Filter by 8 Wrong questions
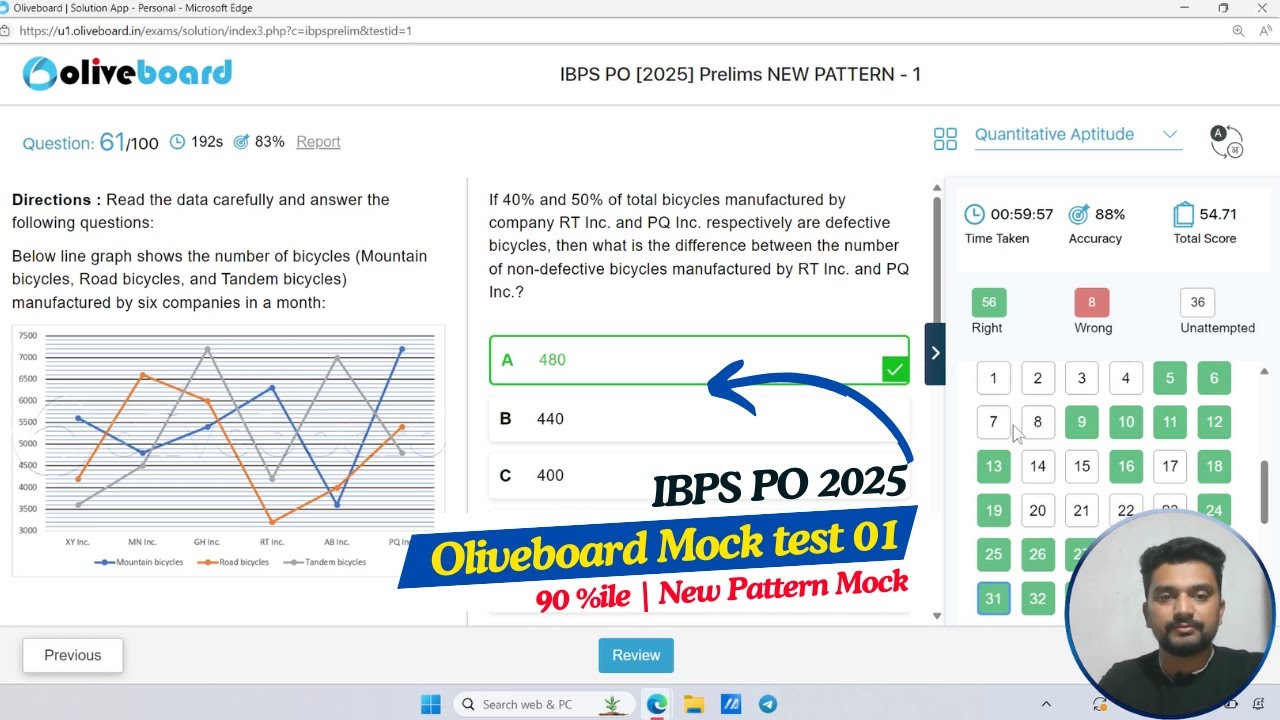Screen dimensions: 1280x720 tap(1092, 302)
